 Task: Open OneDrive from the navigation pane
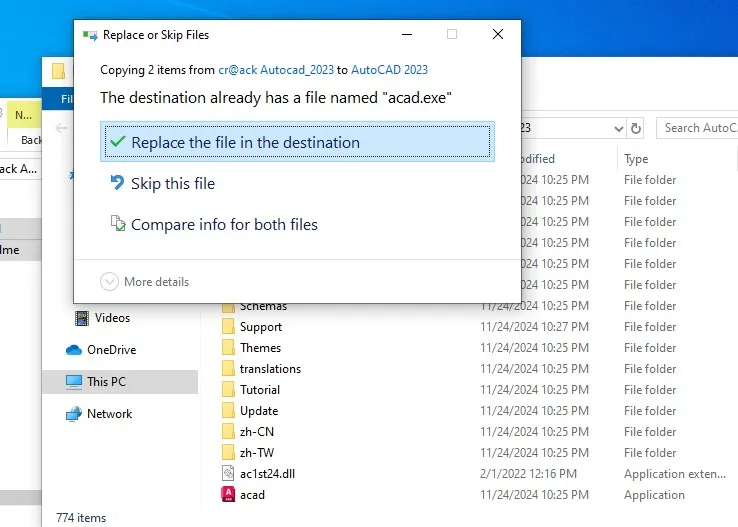[x=110, y=350]
